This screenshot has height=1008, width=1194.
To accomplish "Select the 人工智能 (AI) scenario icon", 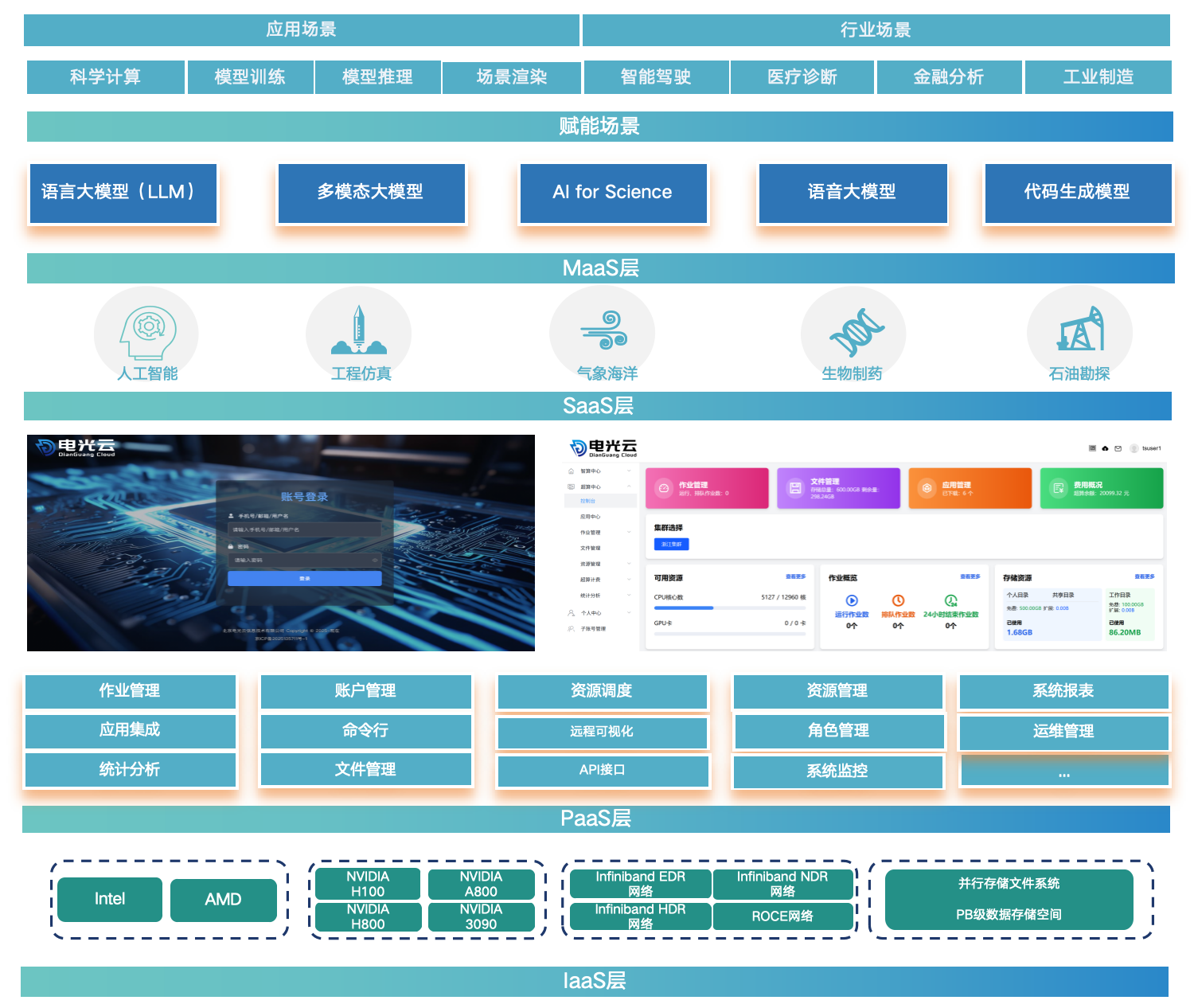I will [146, 330].
